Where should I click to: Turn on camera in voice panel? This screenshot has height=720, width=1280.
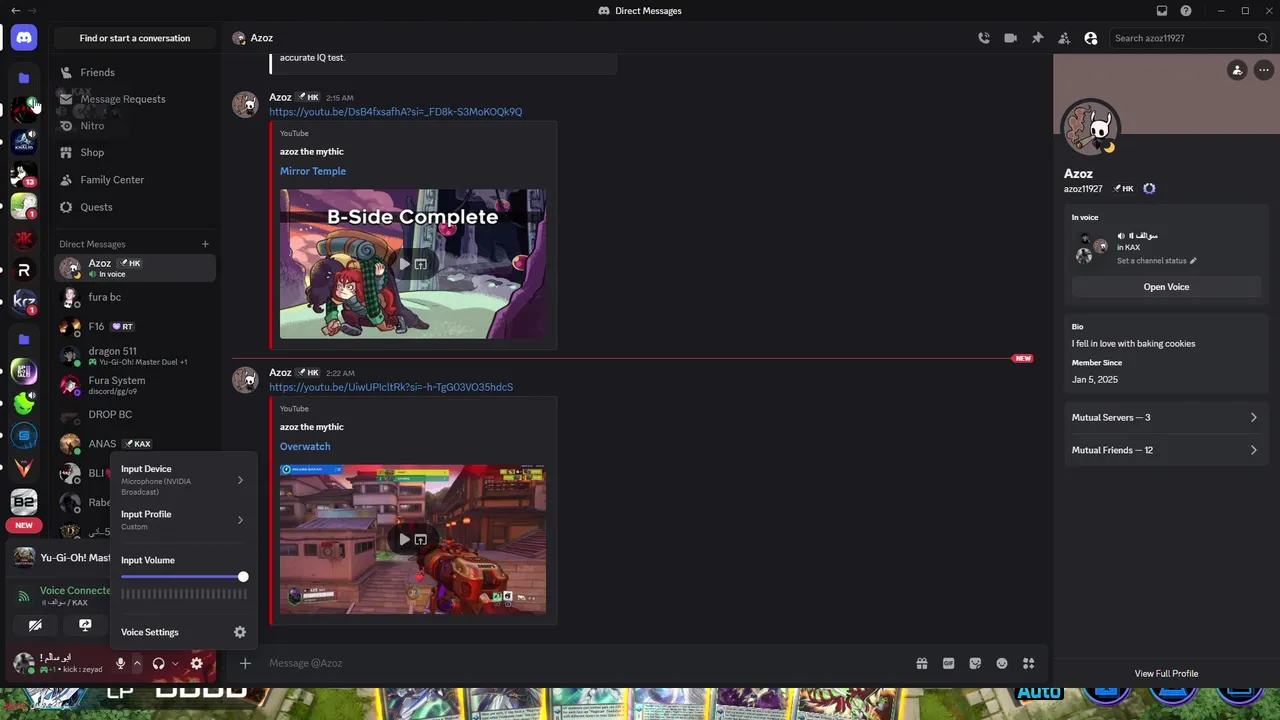click(x=35, y=625)
